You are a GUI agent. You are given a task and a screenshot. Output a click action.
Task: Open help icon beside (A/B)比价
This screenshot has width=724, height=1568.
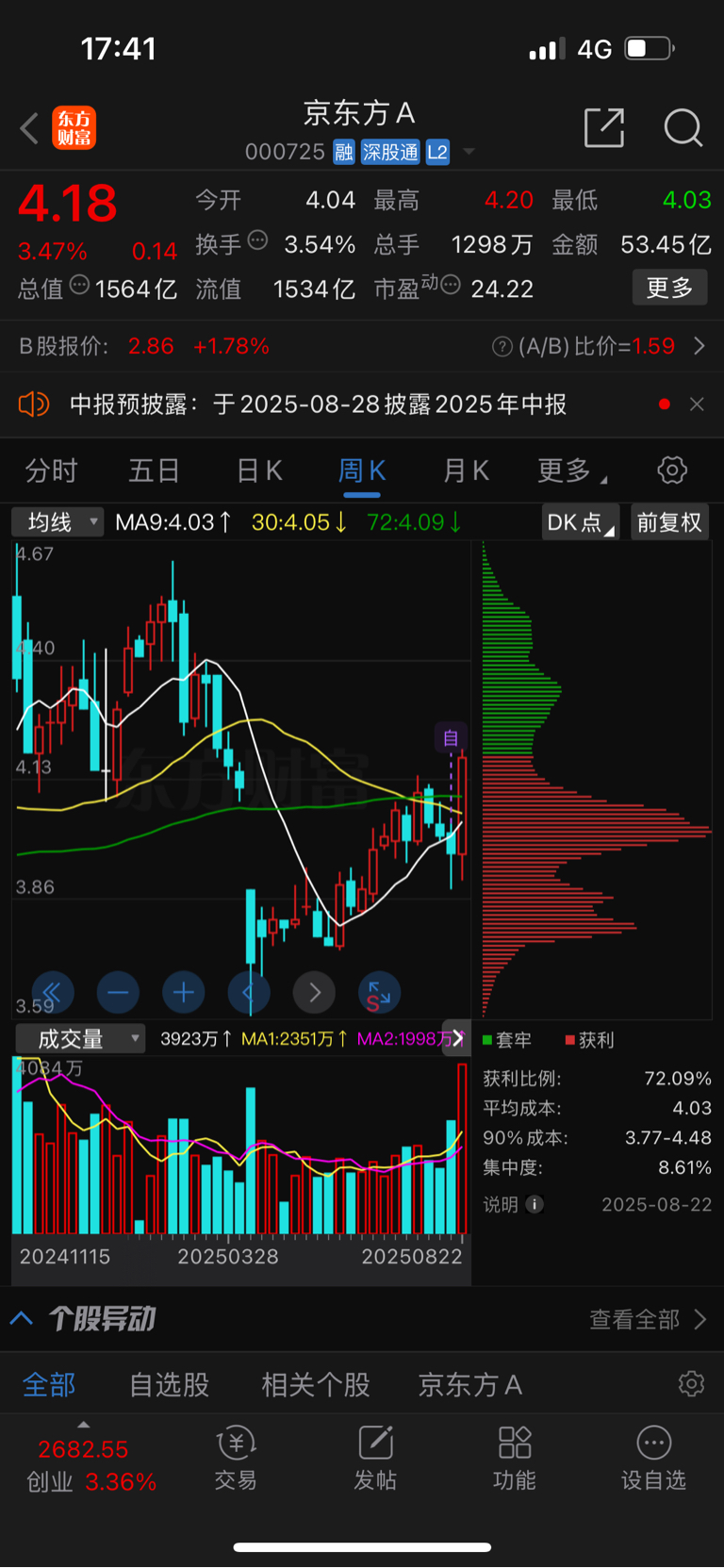click(502, 347)
